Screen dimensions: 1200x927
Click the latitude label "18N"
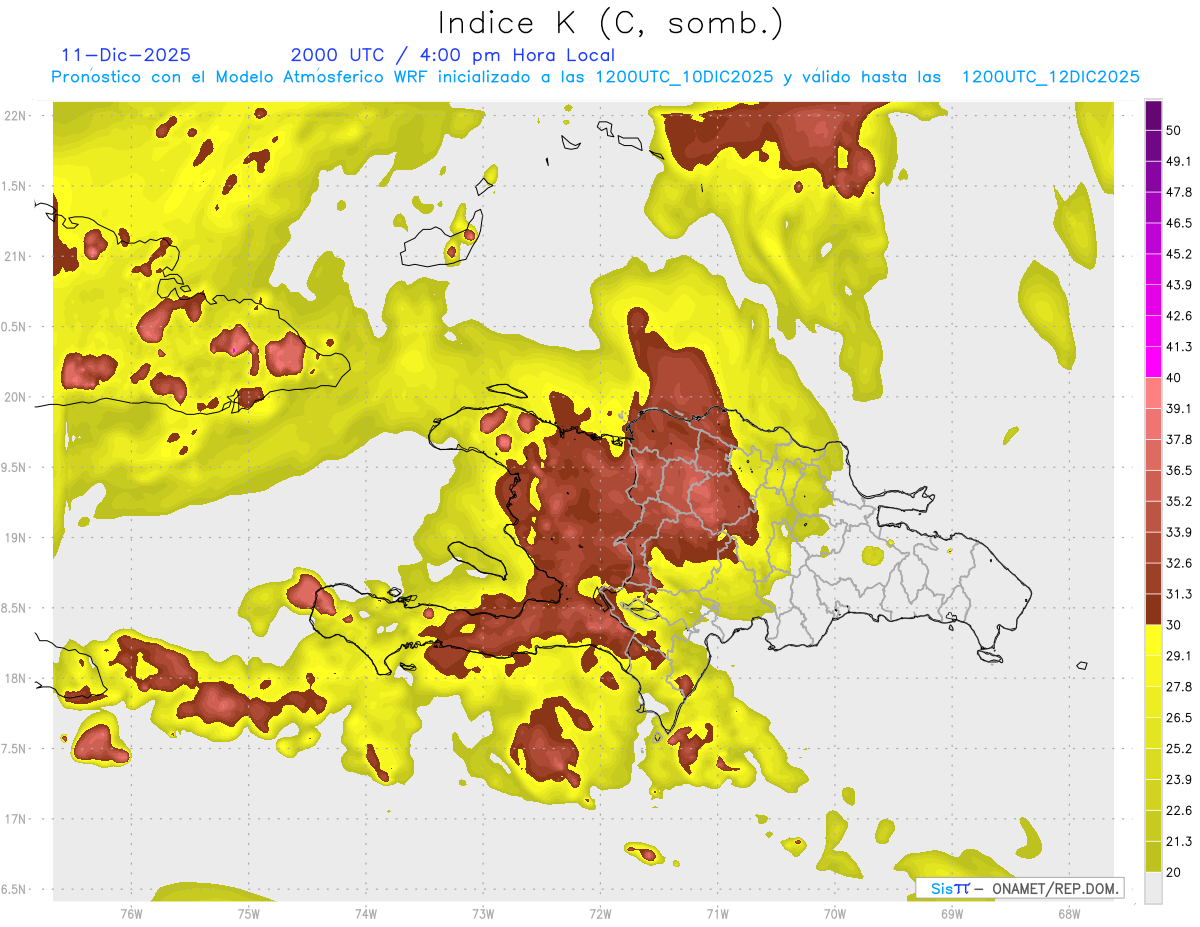[17, 679]
